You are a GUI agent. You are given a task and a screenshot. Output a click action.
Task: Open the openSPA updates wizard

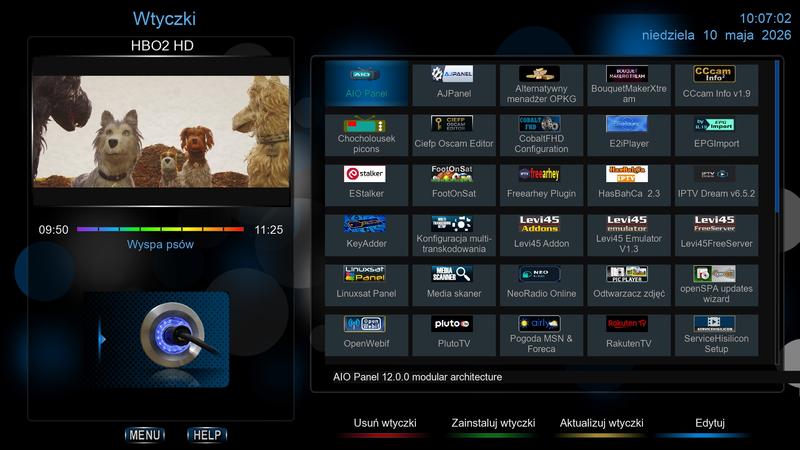716,285
